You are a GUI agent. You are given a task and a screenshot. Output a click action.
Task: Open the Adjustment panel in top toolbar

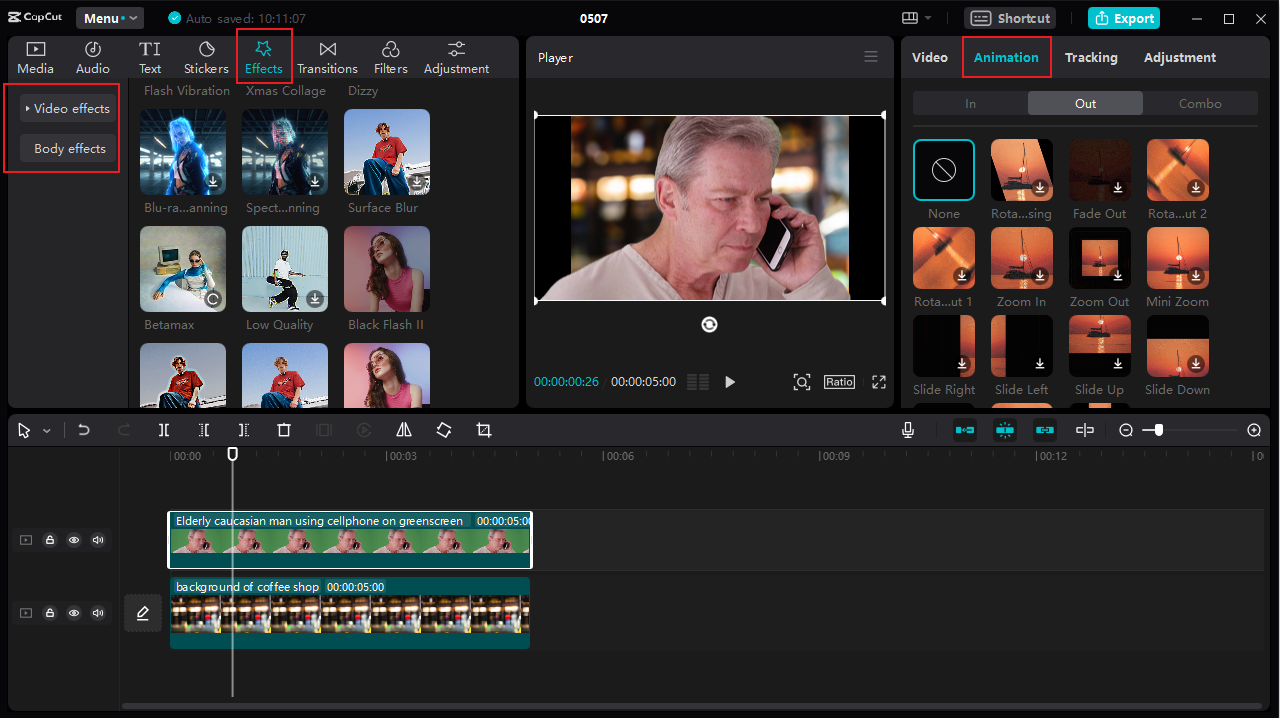pos(456,58)
